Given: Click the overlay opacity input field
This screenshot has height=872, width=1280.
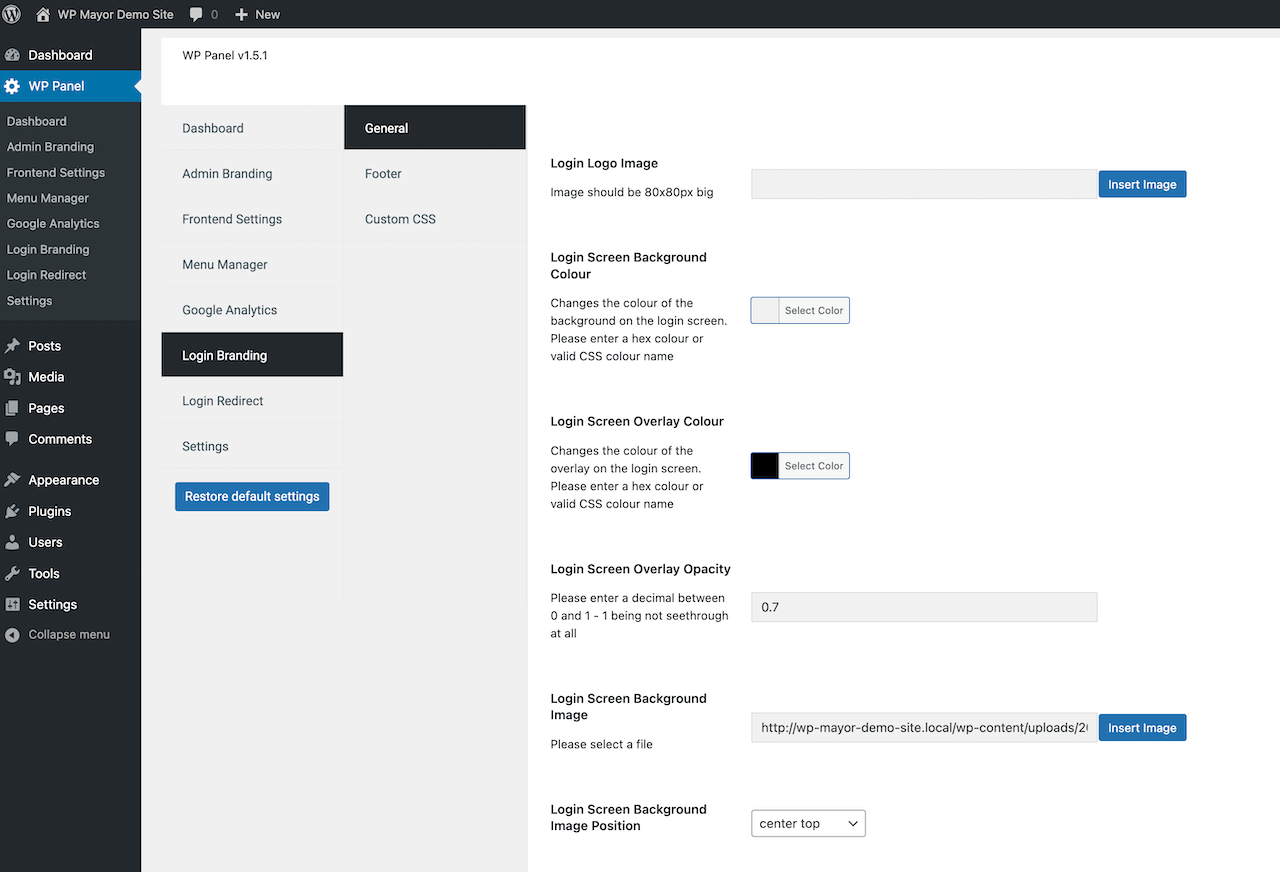Looking at the screenshot, I should (923, 607).
